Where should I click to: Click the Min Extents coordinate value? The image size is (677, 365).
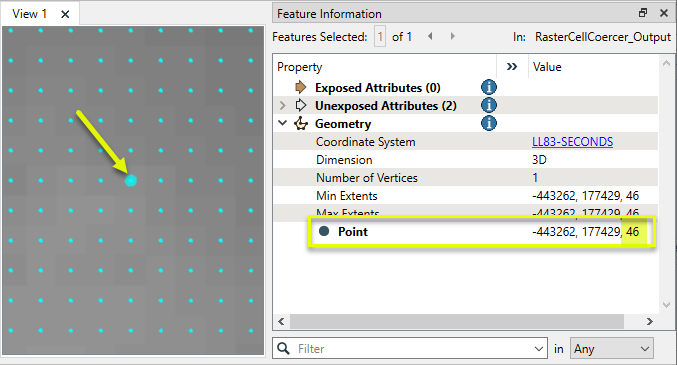585,196
